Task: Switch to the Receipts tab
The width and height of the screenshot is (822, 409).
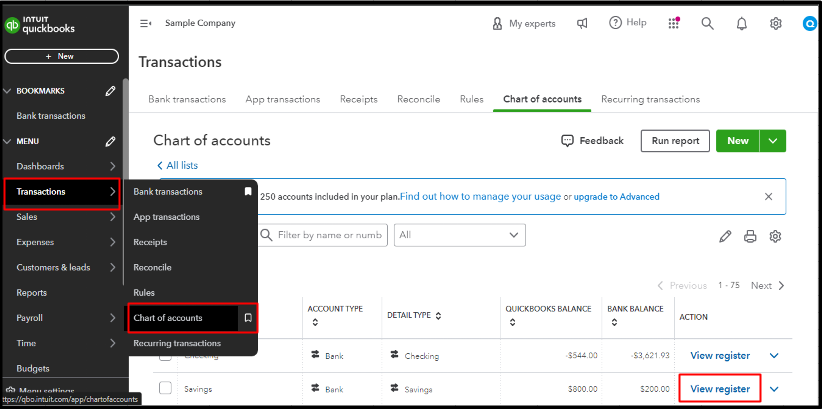Action: pos(359,99)
